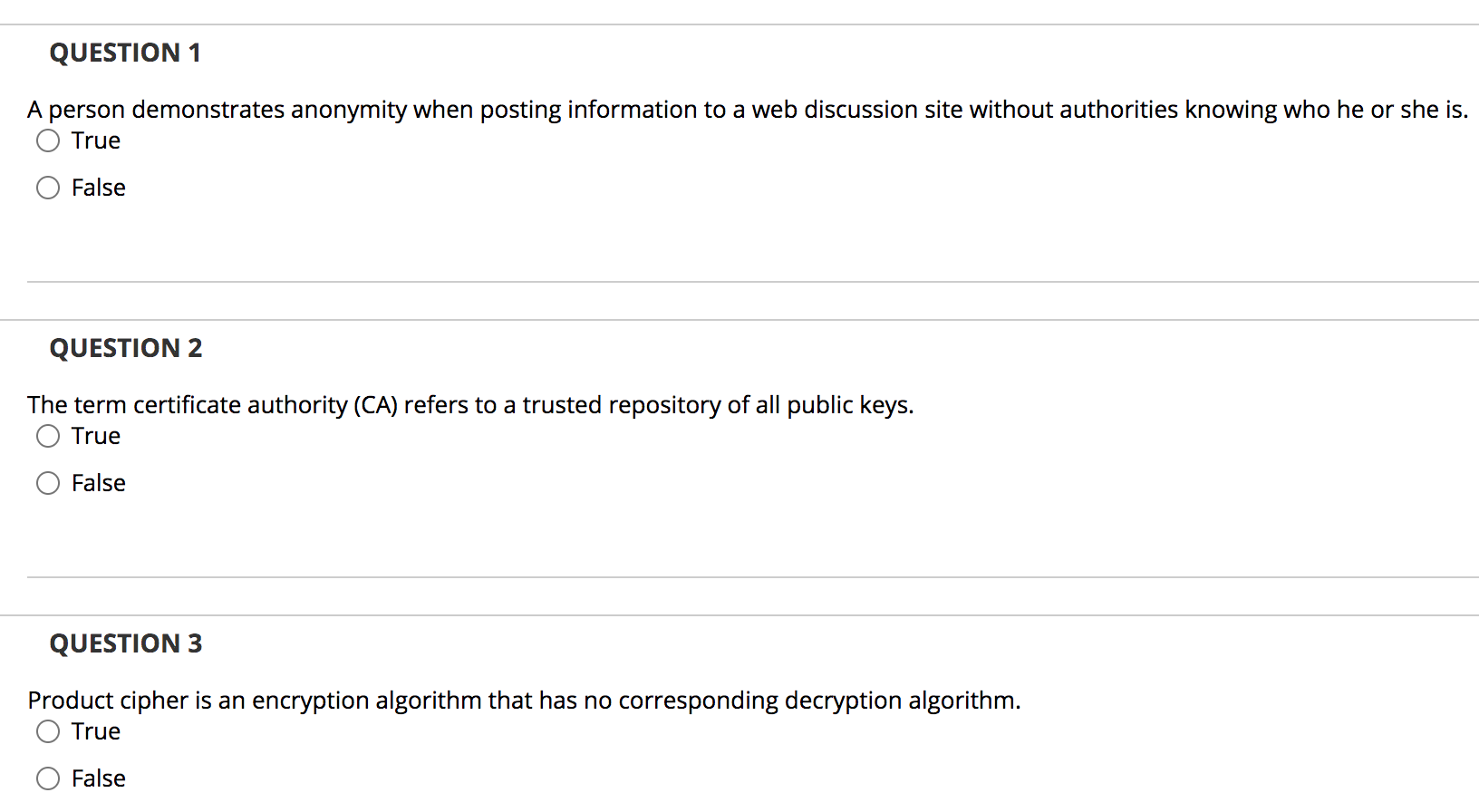Click the QUESTION 3 heading
The height and width of the screenshot is (812, 1479).
tap(125, 643)
